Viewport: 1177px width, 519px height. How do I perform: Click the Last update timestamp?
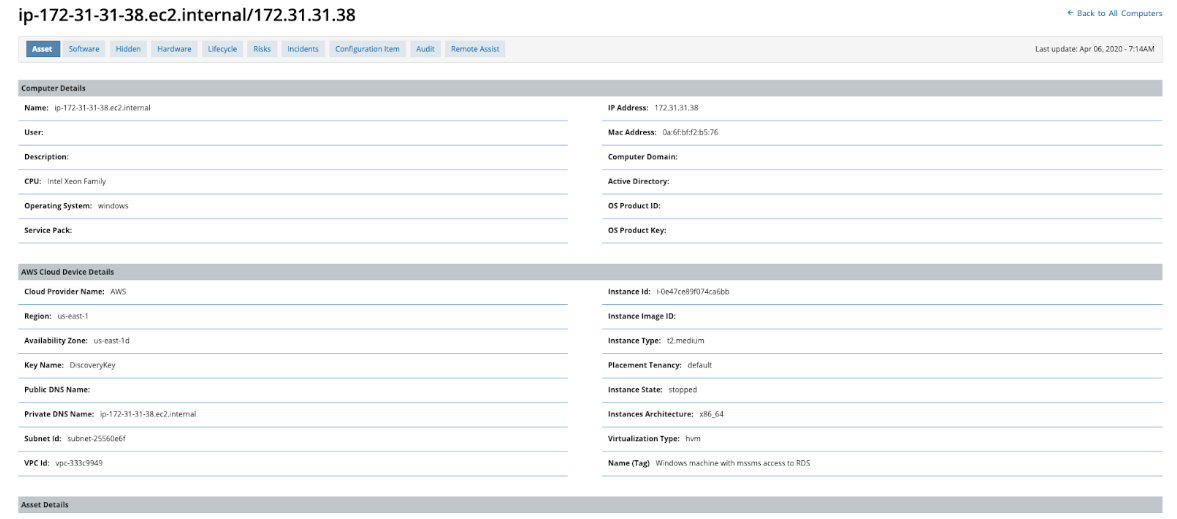pos(1094,49)
